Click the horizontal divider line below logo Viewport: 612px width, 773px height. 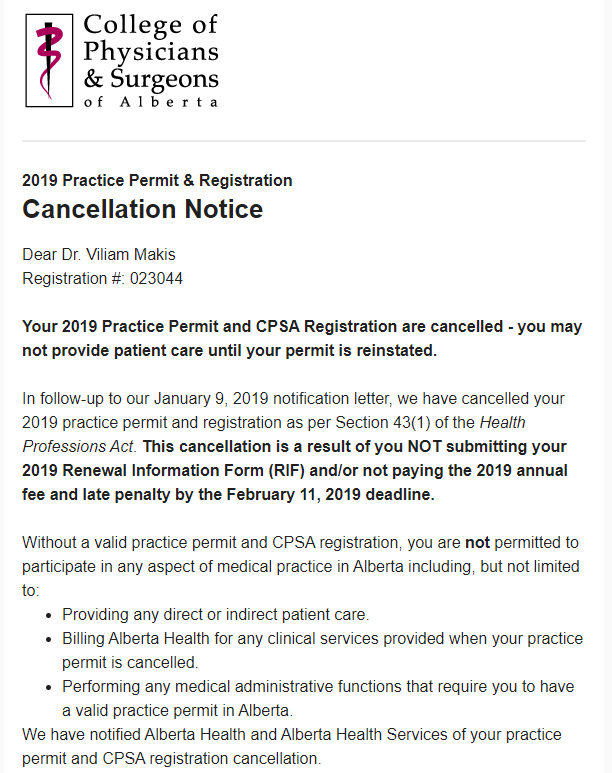pos(304,141)
